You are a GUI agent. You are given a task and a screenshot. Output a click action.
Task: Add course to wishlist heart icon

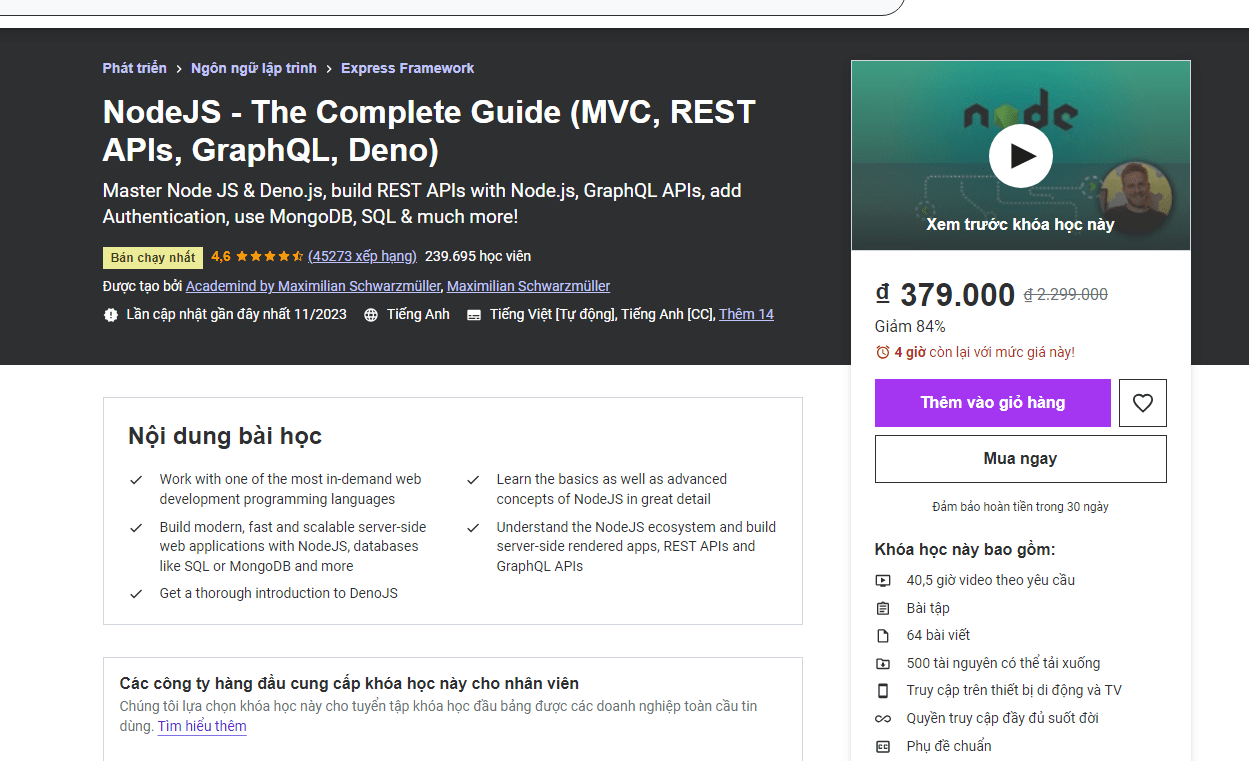pos(1142,403)
